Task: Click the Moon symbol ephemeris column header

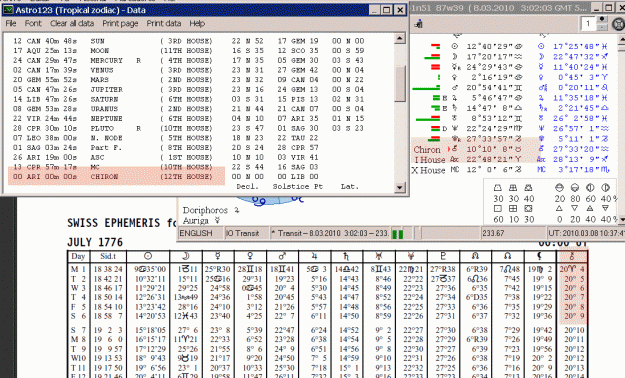Action: [186, 256]
